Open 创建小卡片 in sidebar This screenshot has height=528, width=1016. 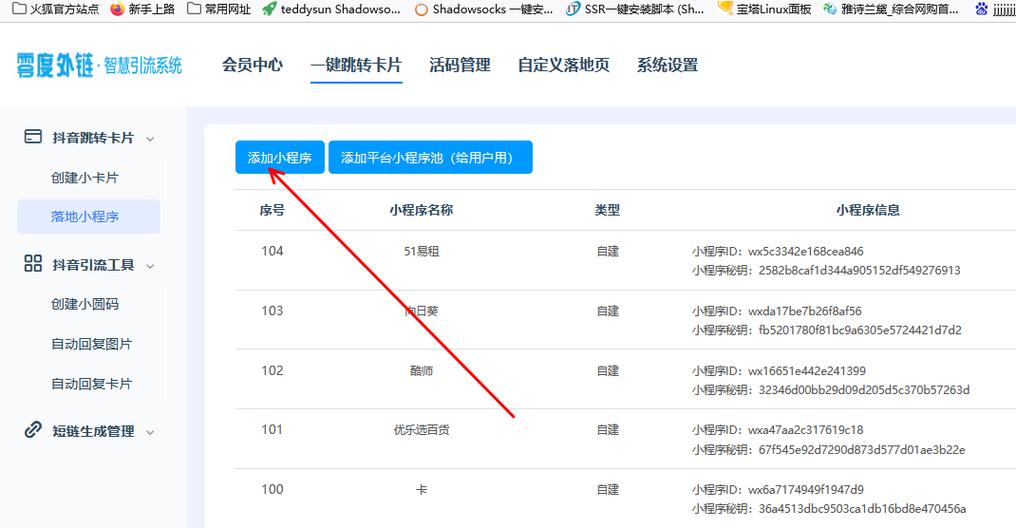(85, 178)
